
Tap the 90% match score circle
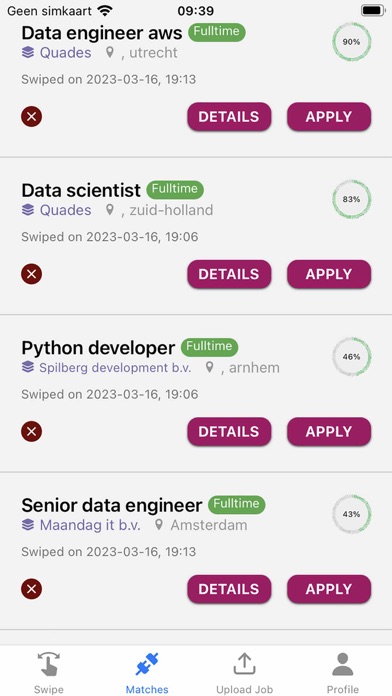pyautogui.click(x=352, y=42)
